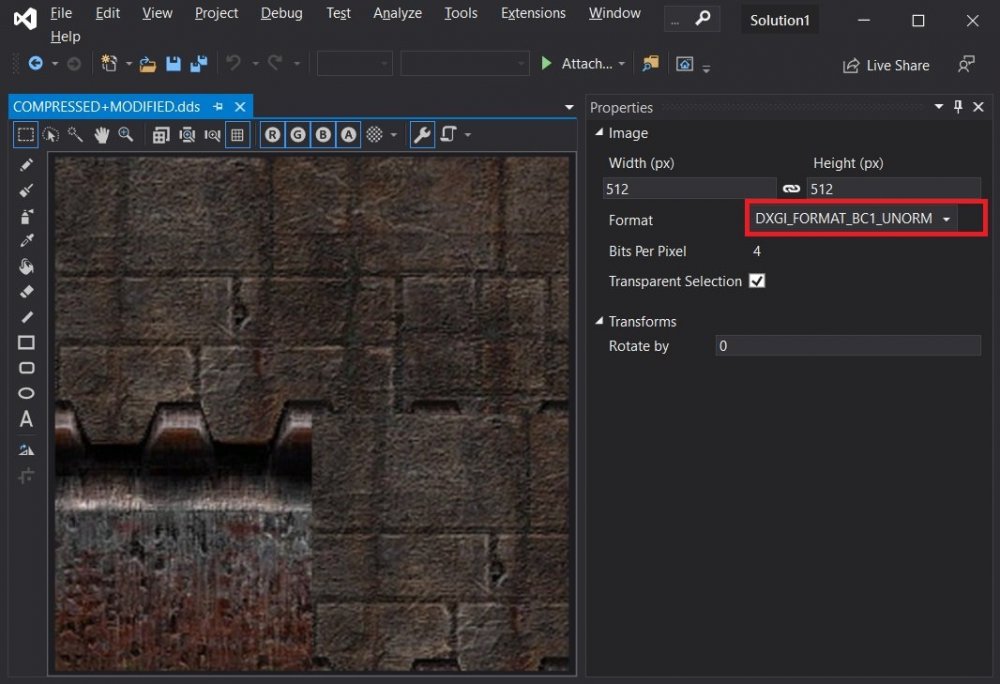Viewport: 1000px width, 684px height.
Task: Toggle the Red channel view
Action: [273, 135]
